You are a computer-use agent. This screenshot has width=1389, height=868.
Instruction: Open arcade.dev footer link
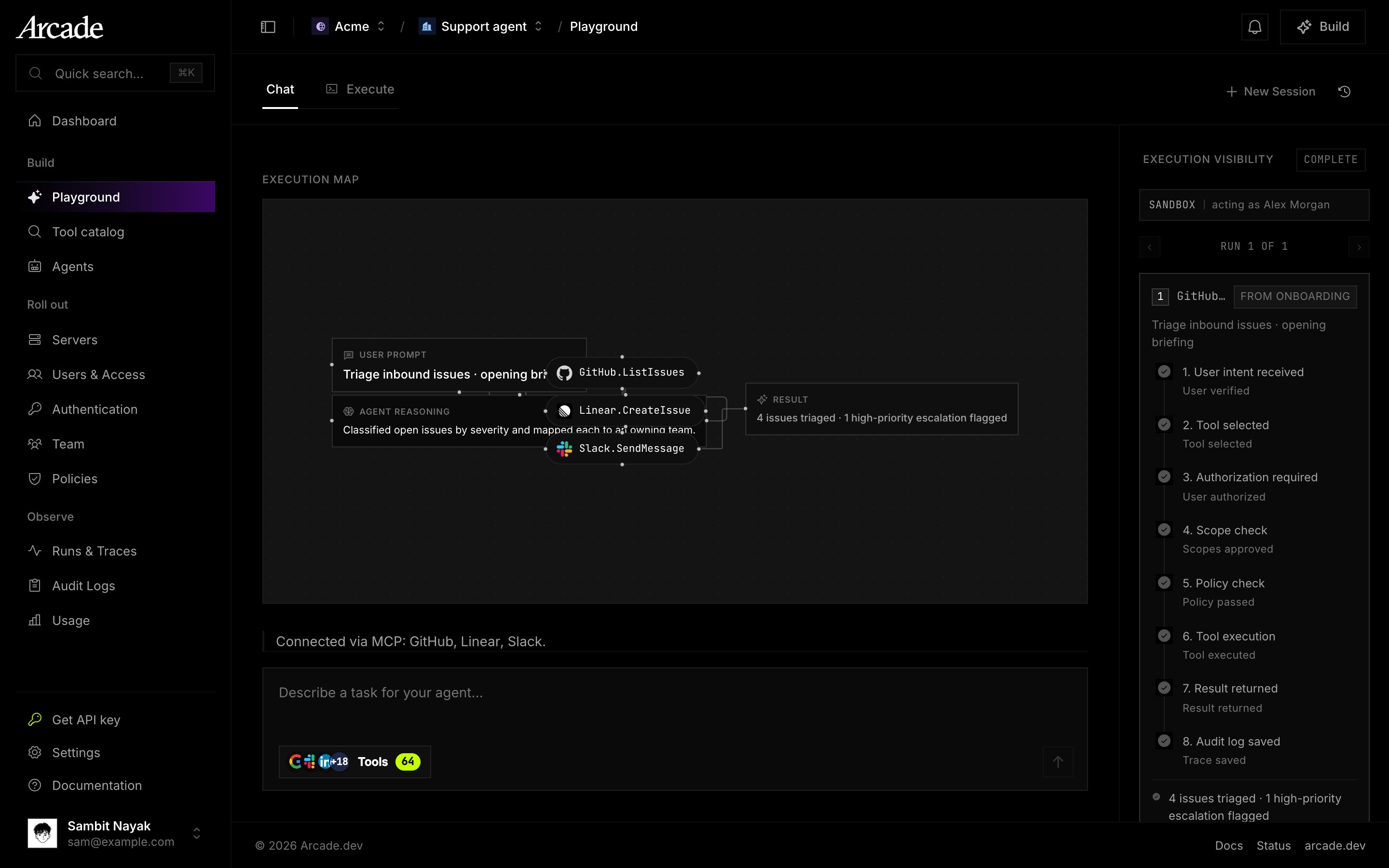click(x=1335, y=846)
